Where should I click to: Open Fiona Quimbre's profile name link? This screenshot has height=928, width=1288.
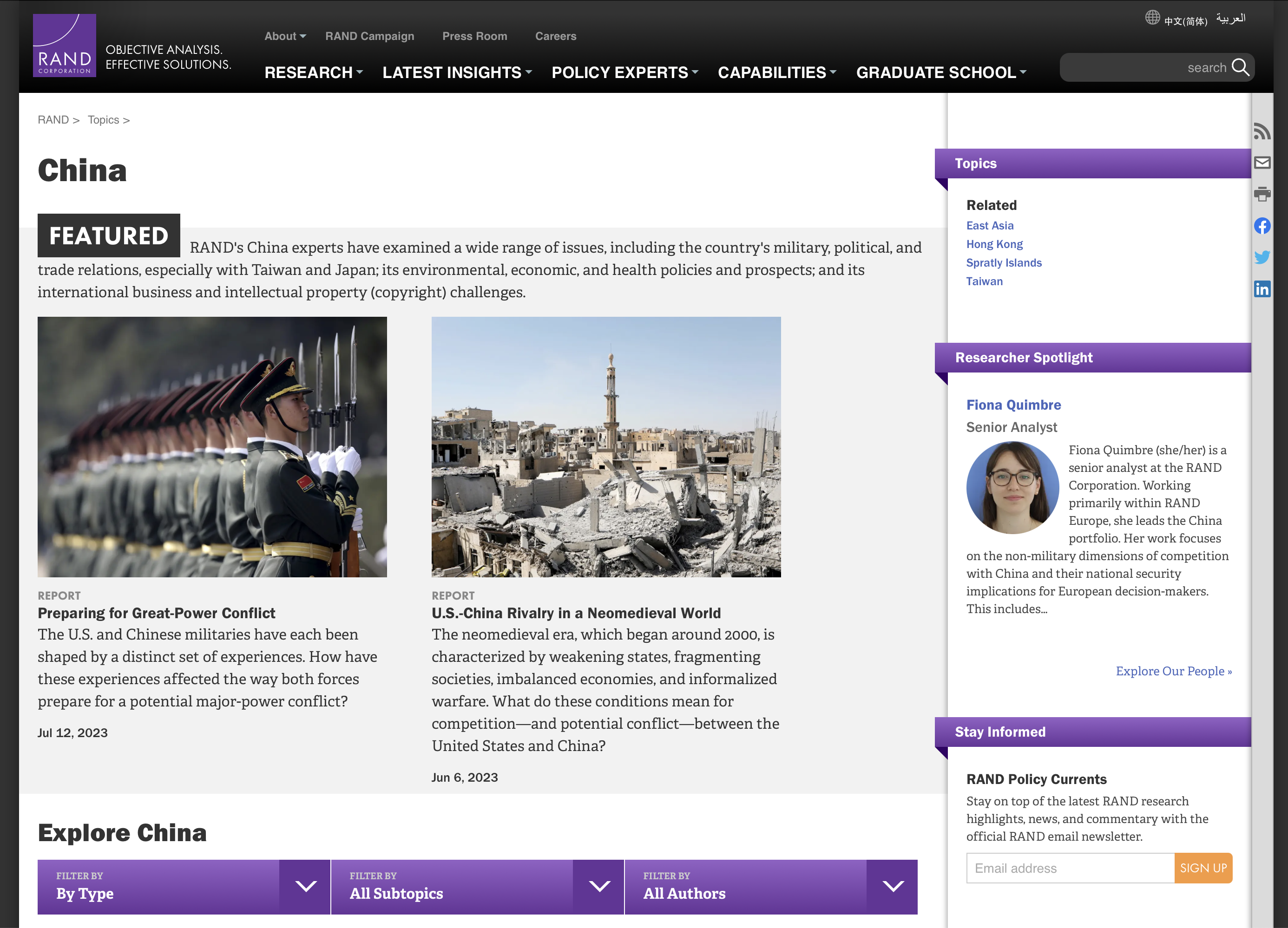click(1014, 405)
